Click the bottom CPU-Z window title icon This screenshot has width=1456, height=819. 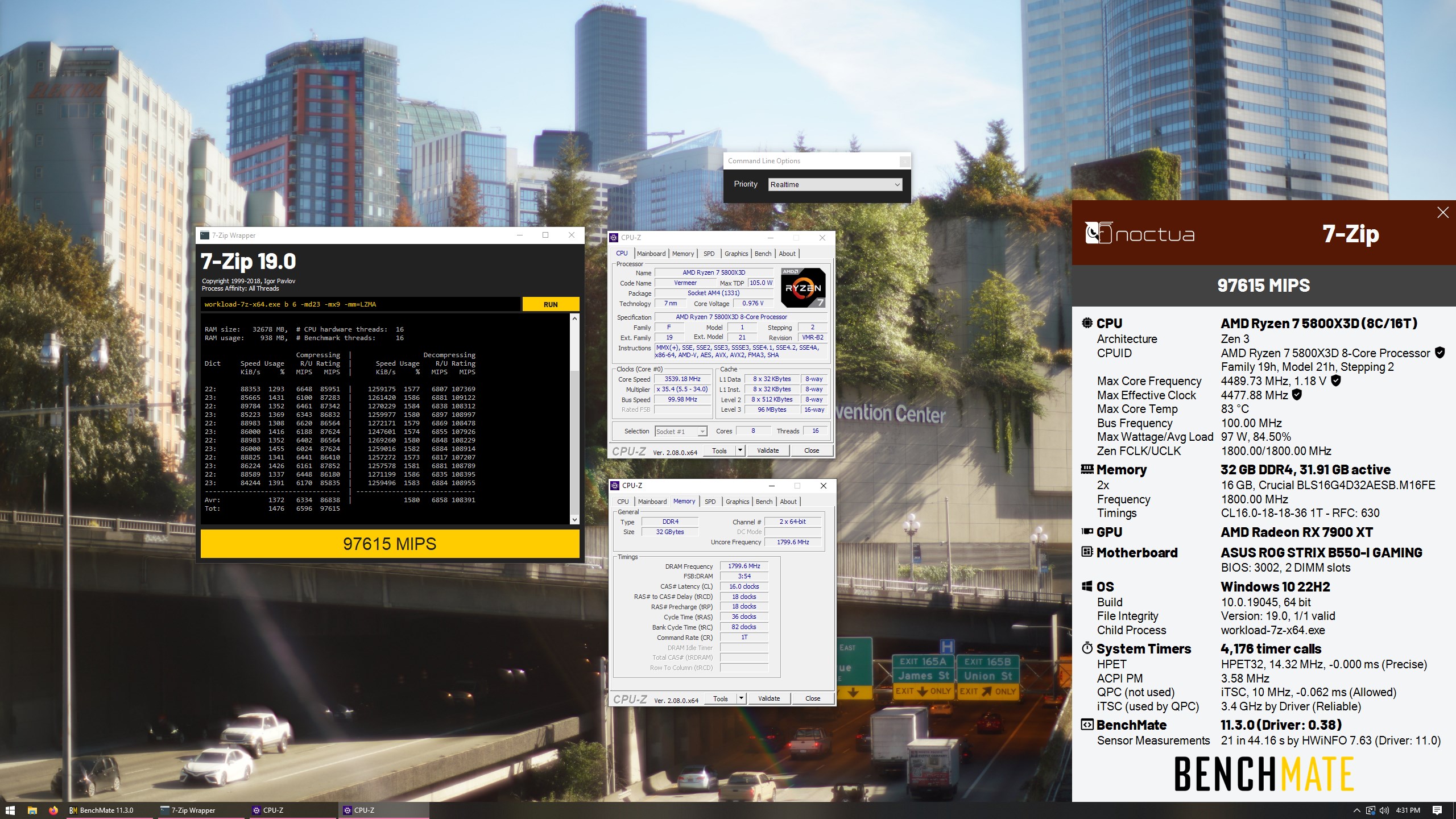point(615,486)
